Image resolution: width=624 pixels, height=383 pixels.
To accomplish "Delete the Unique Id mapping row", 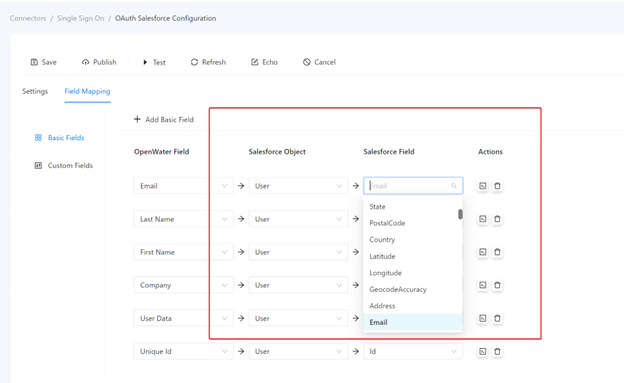I will point(497,352).
